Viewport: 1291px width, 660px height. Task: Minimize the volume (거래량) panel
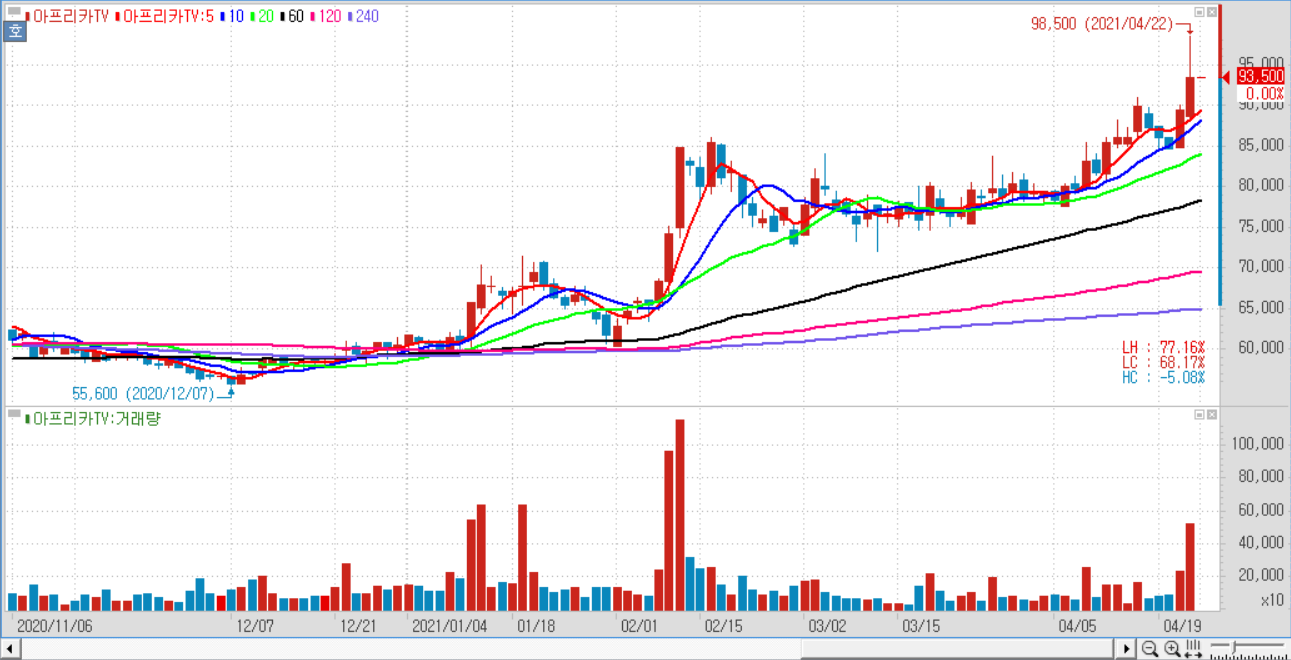[x=1199, y=414]
